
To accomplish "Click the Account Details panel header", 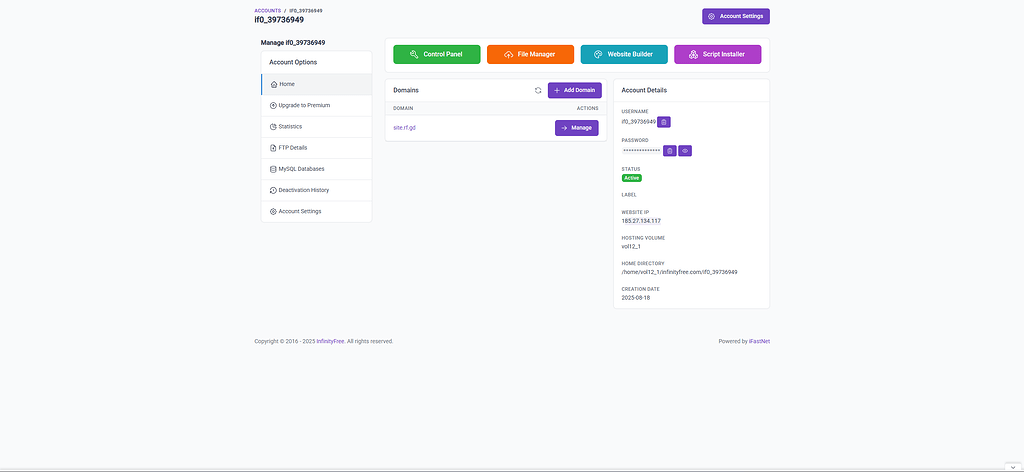I will 692,90.
